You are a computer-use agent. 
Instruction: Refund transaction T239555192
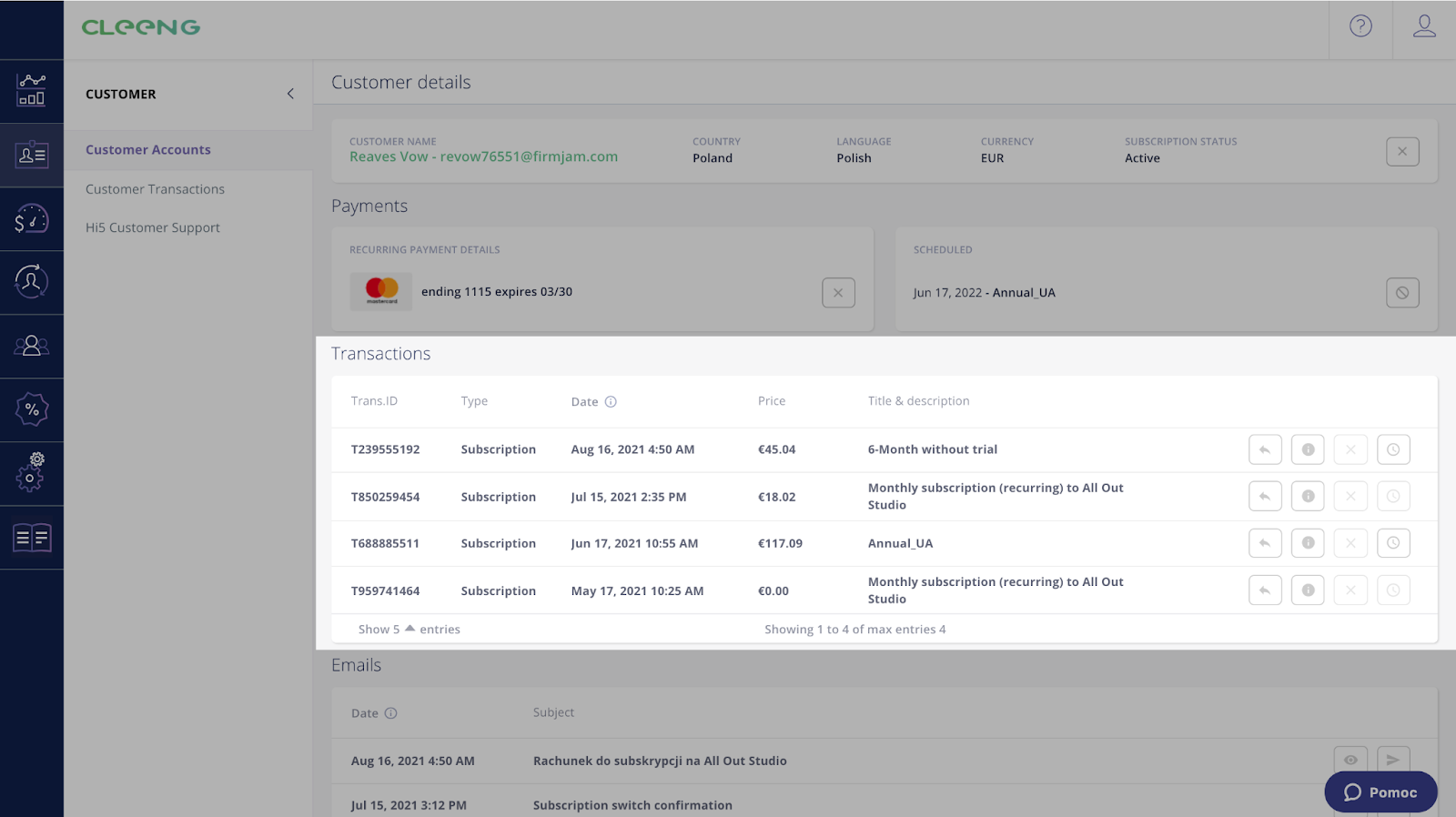click(x=1265, y=449)
